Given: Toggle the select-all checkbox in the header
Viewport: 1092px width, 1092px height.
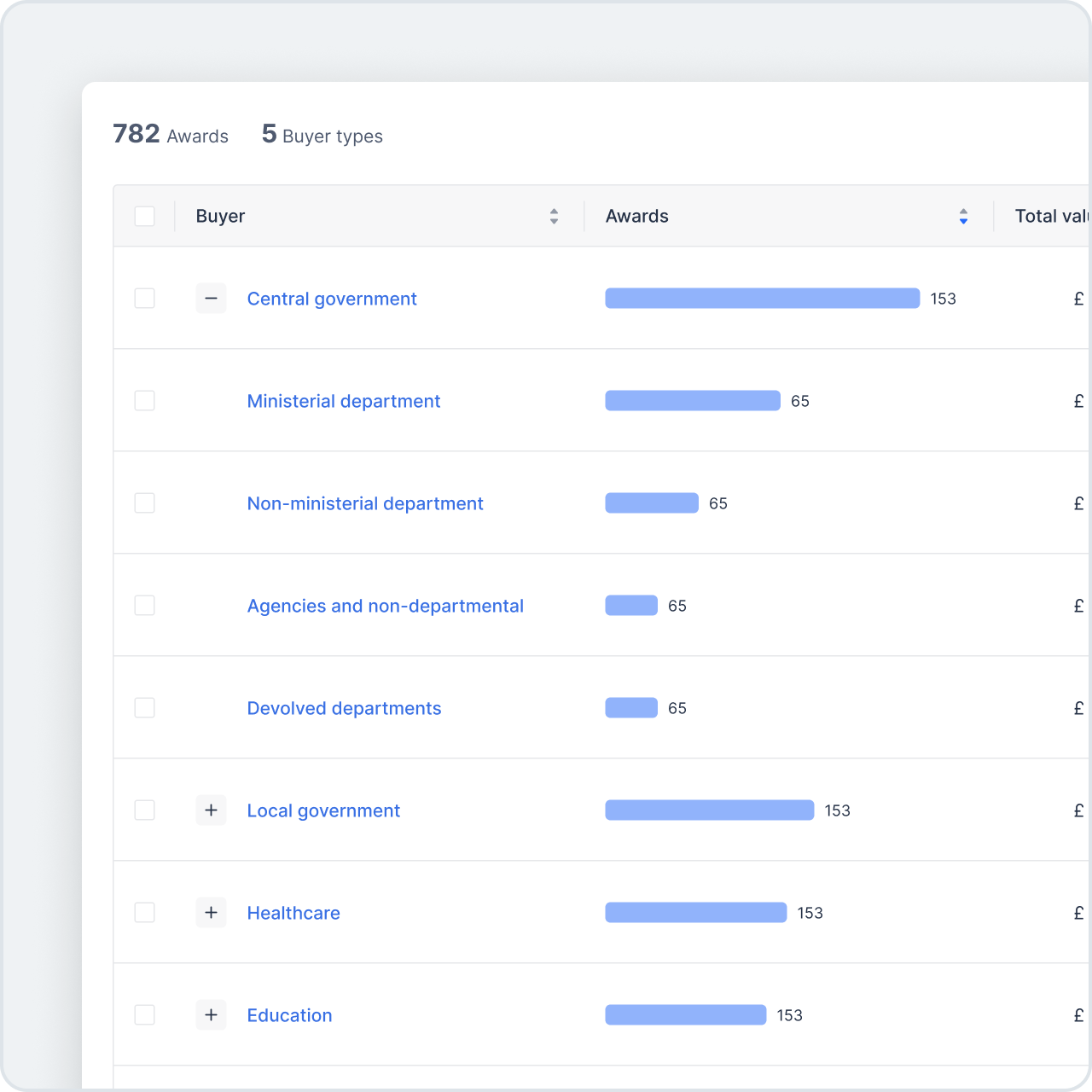Looking at the screenshot, I should (x=144, y=216).
